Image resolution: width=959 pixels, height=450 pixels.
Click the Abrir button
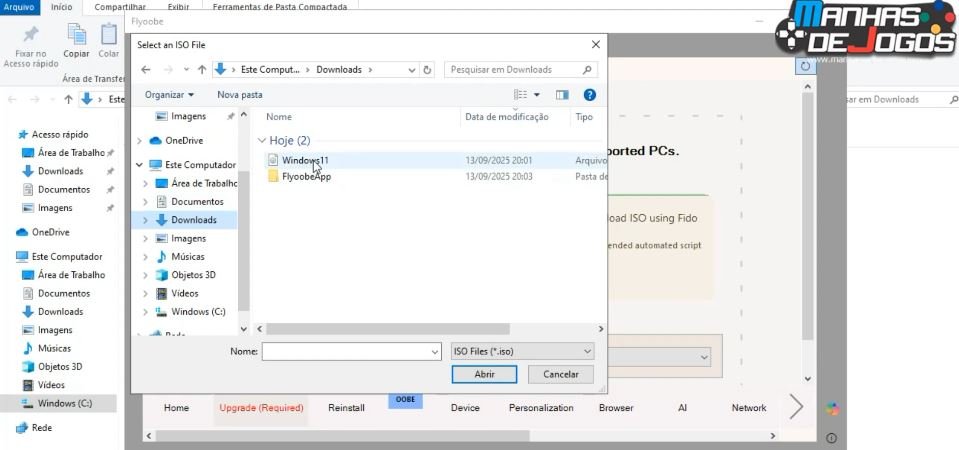tap(484, 374)
